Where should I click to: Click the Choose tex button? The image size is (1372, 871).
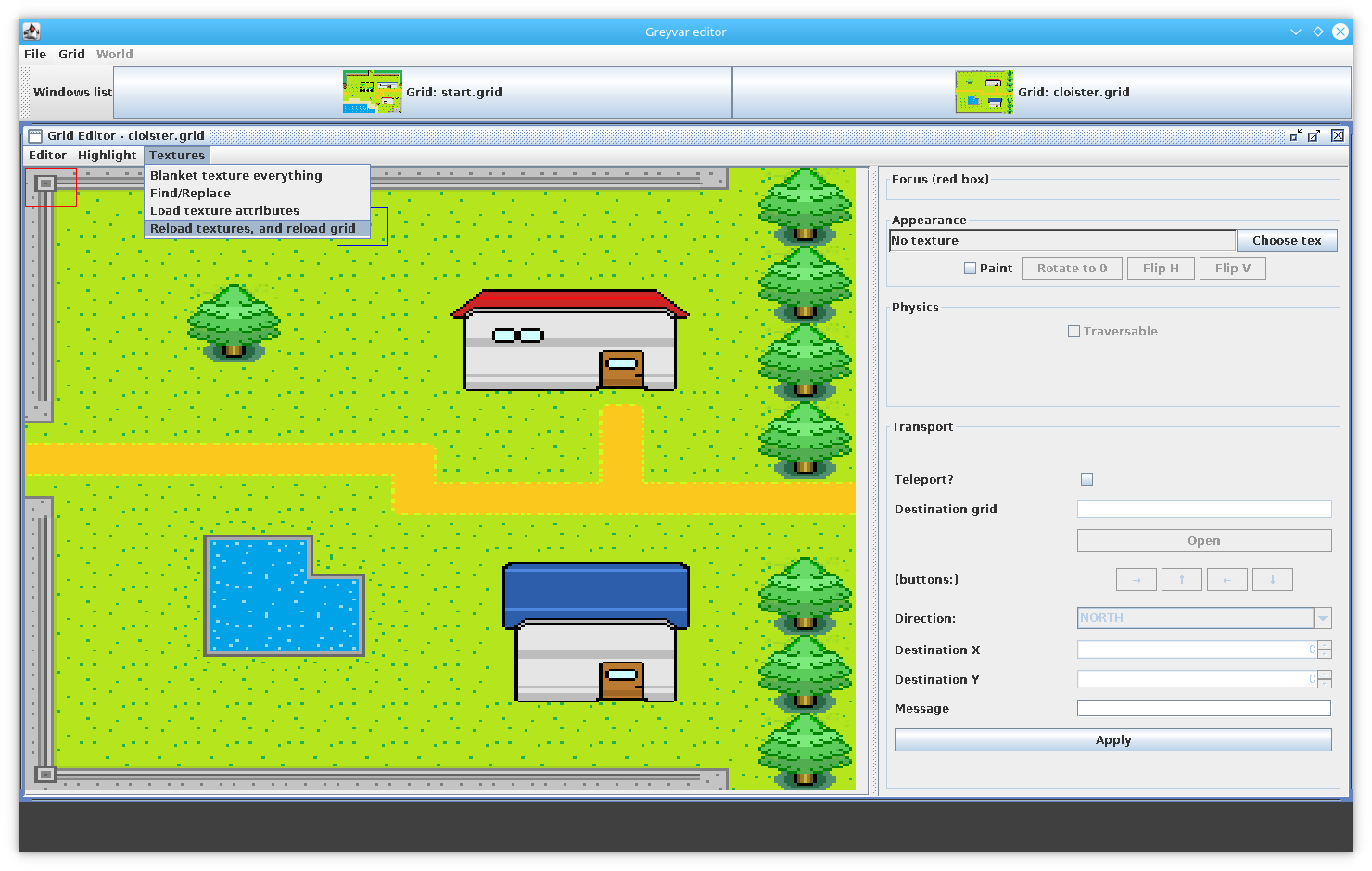click(1287, 241)
